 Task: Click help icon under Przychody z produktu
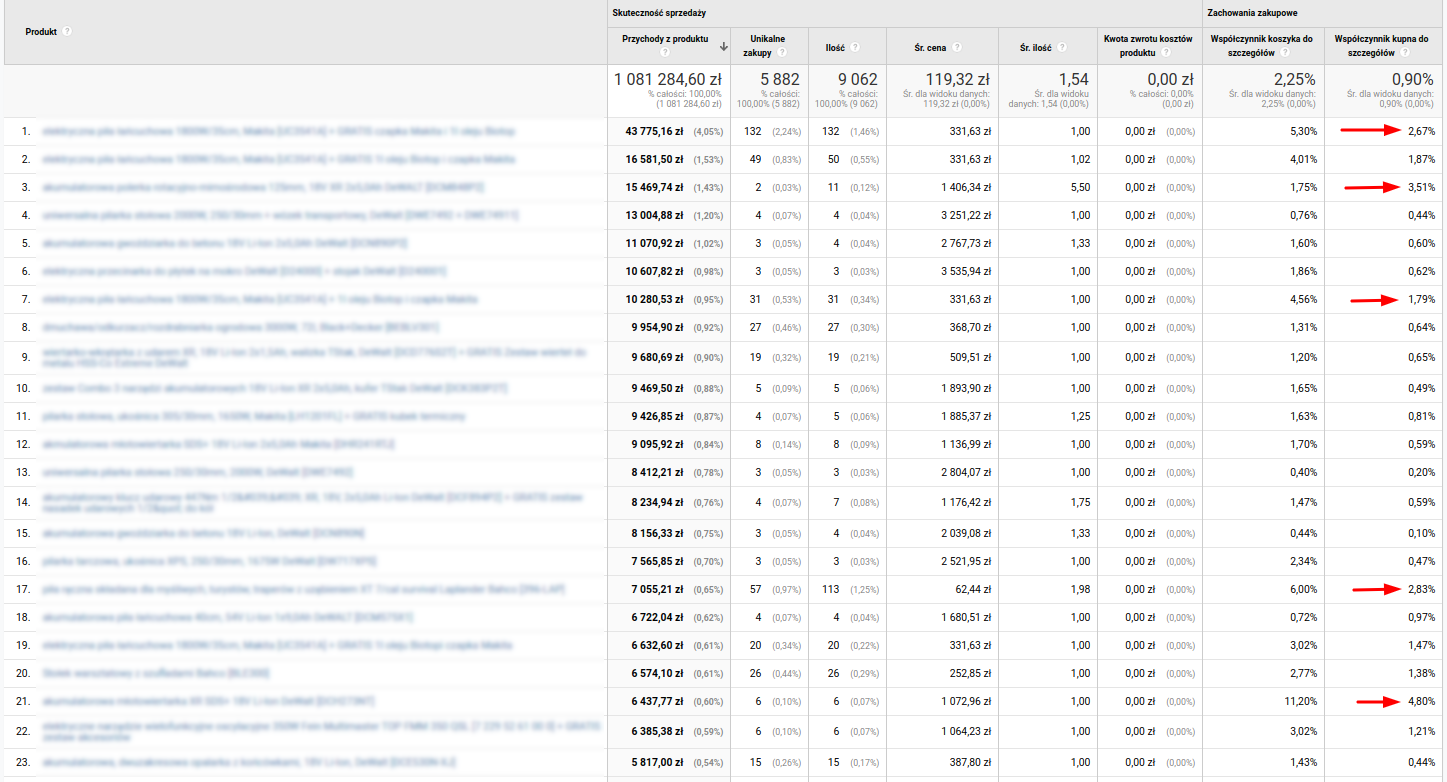665,52
